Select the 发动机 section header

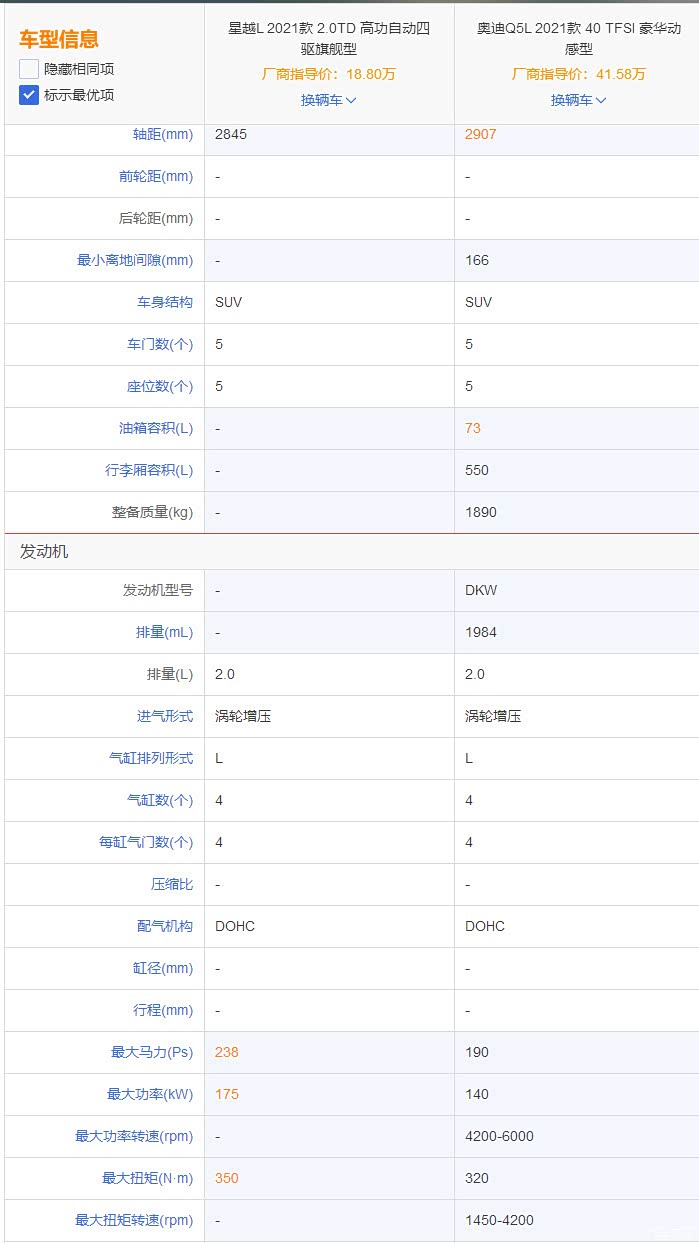(x=44, y=551)
